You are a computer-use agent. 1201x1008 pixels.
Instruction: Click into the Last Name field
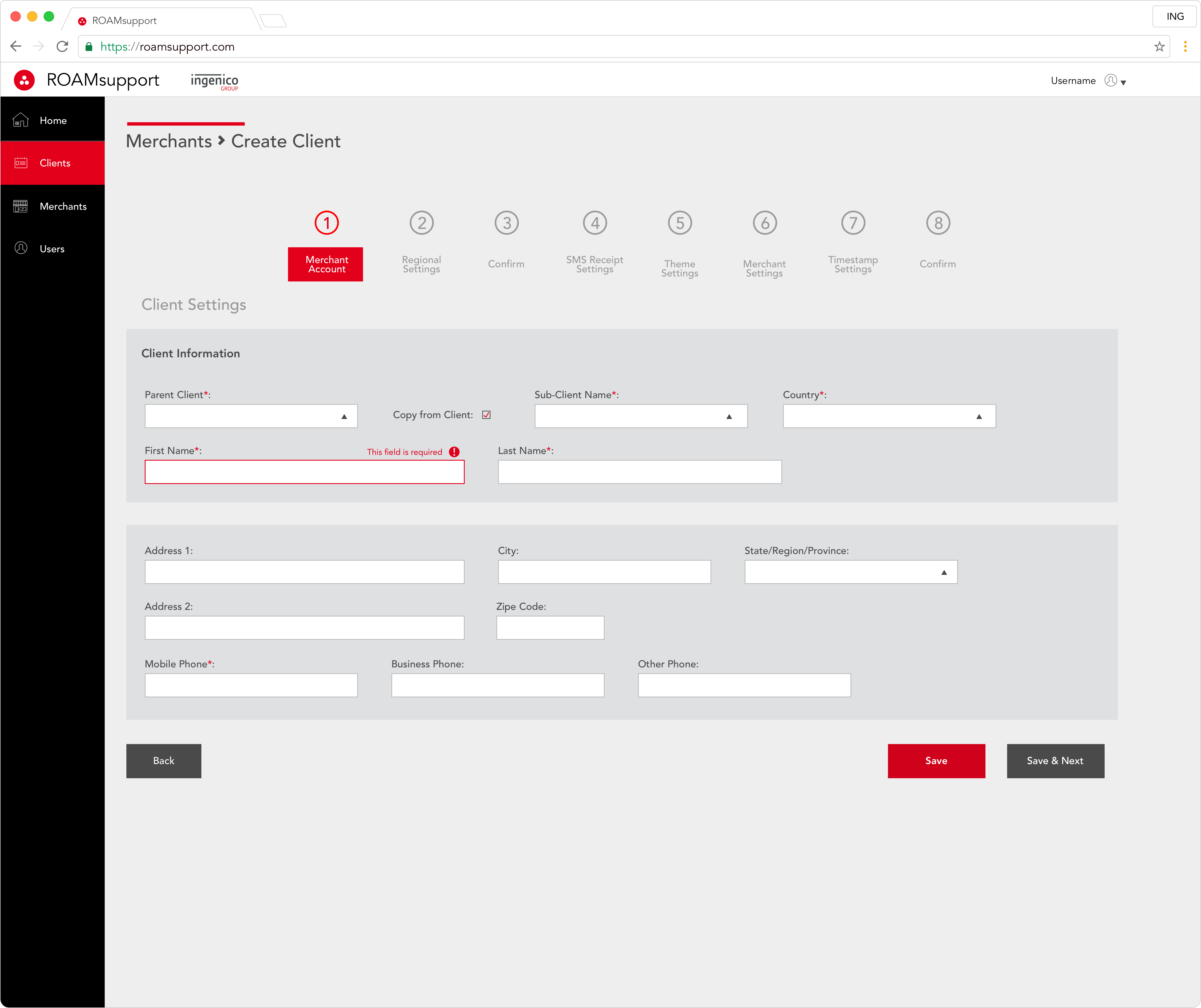tap(640, 472)
